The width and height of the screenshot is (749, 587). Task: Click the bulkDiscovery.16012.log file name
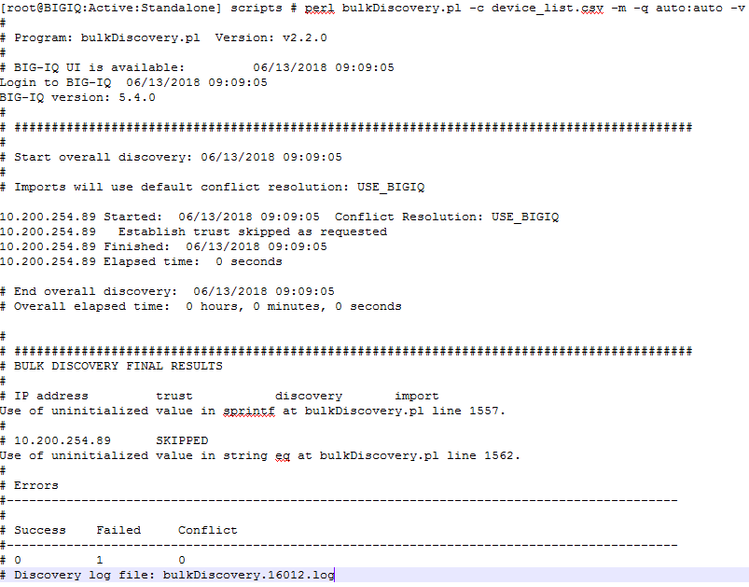coord(248,575)
